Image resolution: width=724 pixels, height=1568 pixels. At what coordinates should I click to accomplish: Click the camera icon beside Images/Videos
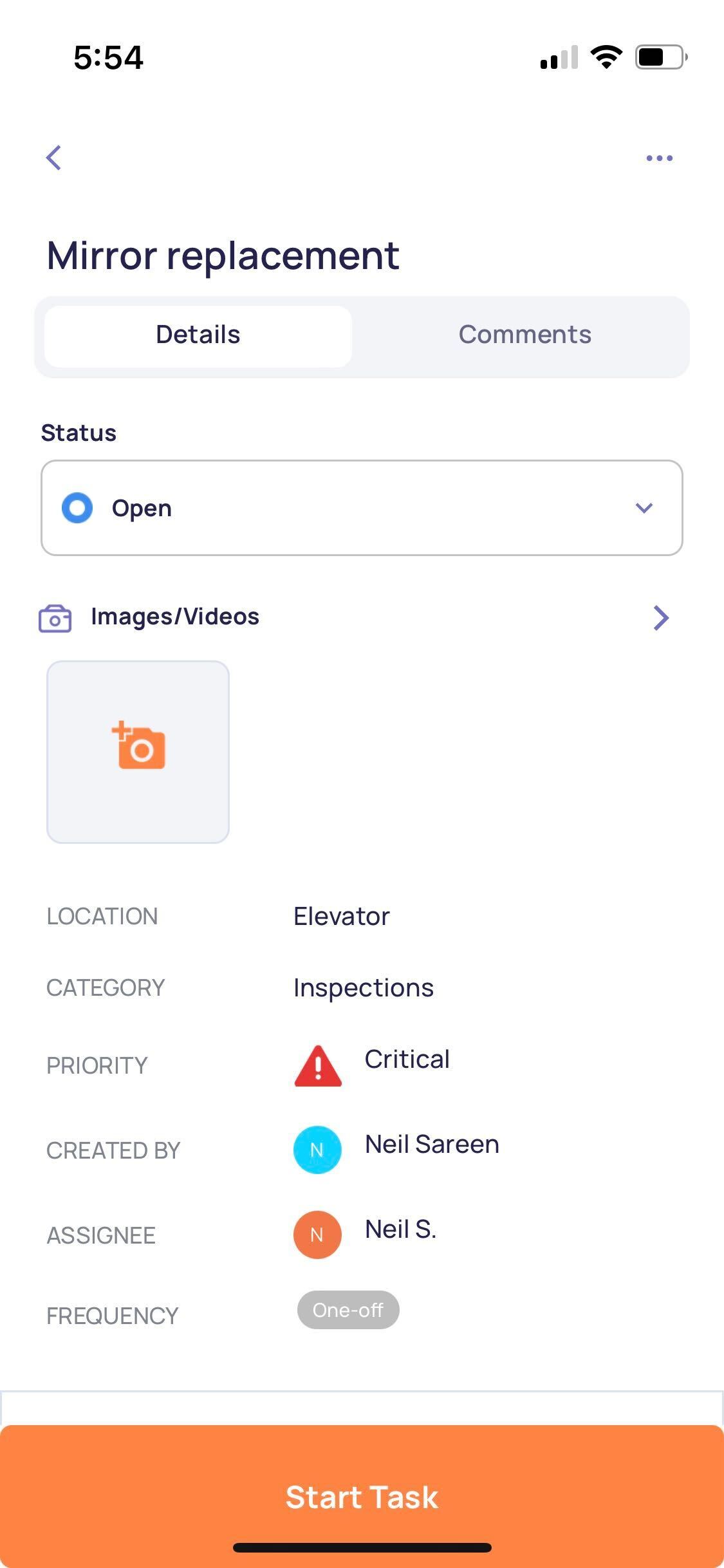point(55,619)
